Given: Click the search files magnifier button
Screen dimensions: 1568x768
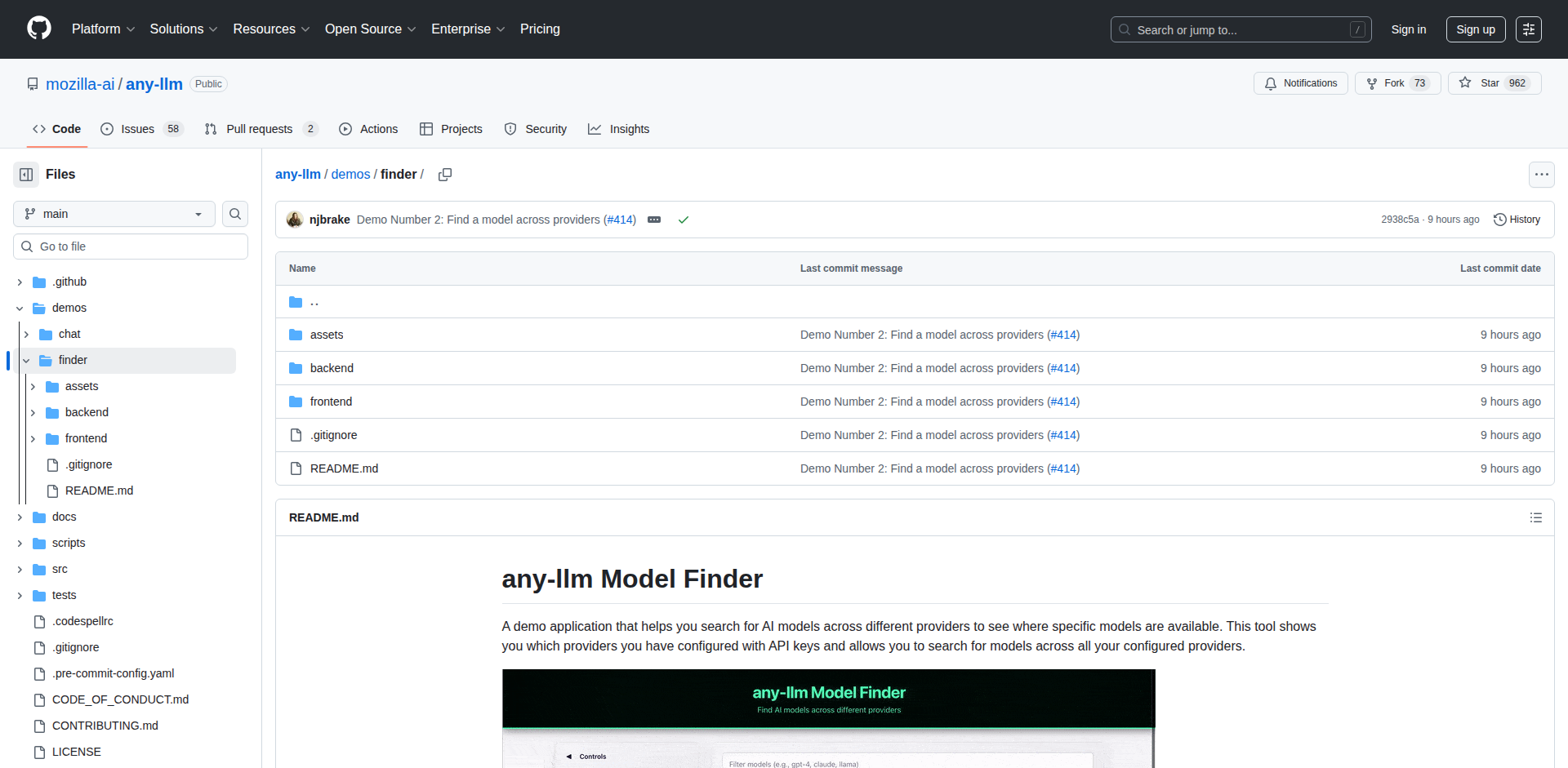Looking at the screenshot, I should (235, 214).
